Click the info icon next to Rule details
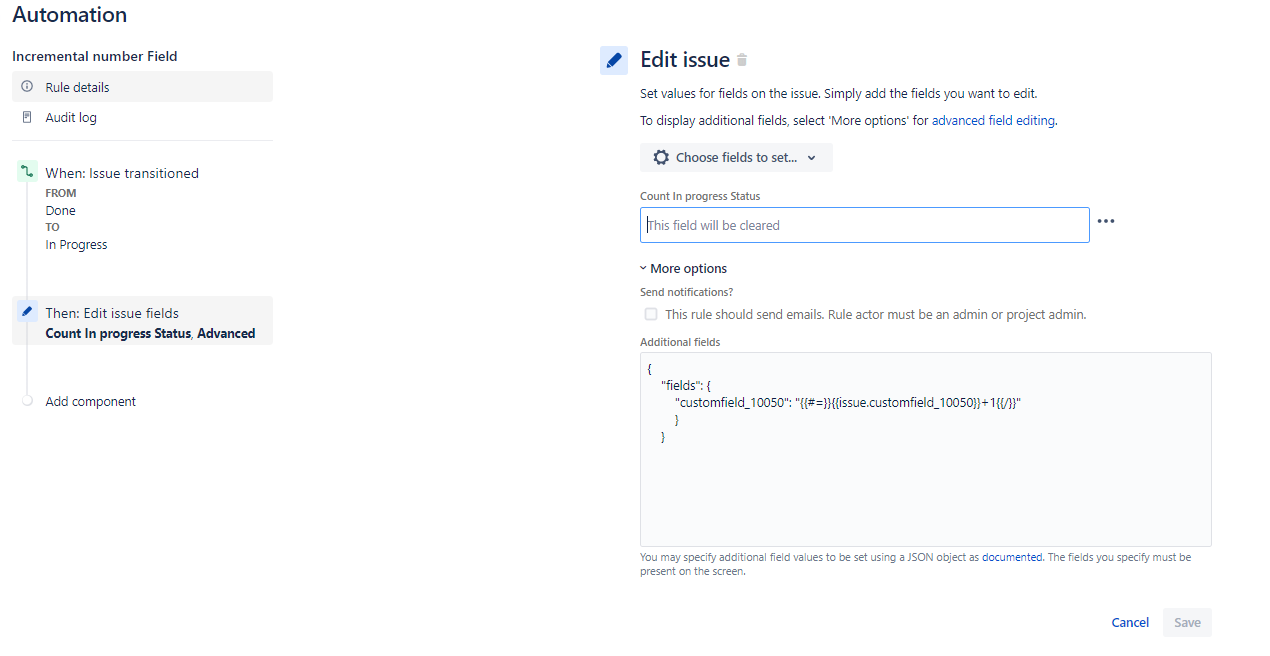Viewport: 1270px width, 656px height. [25, 87]
